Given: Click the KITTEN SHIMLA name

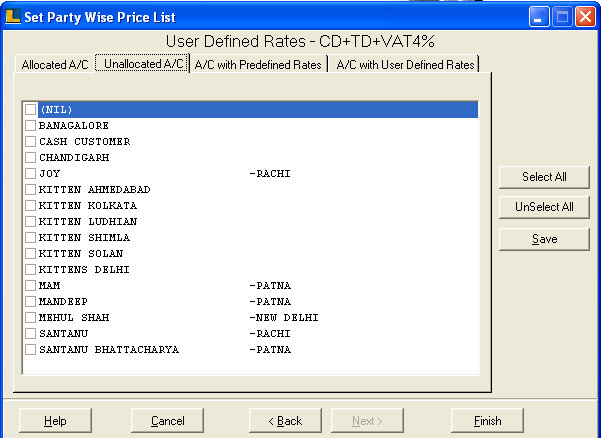Looking at the screenshot, I should 84,238.
